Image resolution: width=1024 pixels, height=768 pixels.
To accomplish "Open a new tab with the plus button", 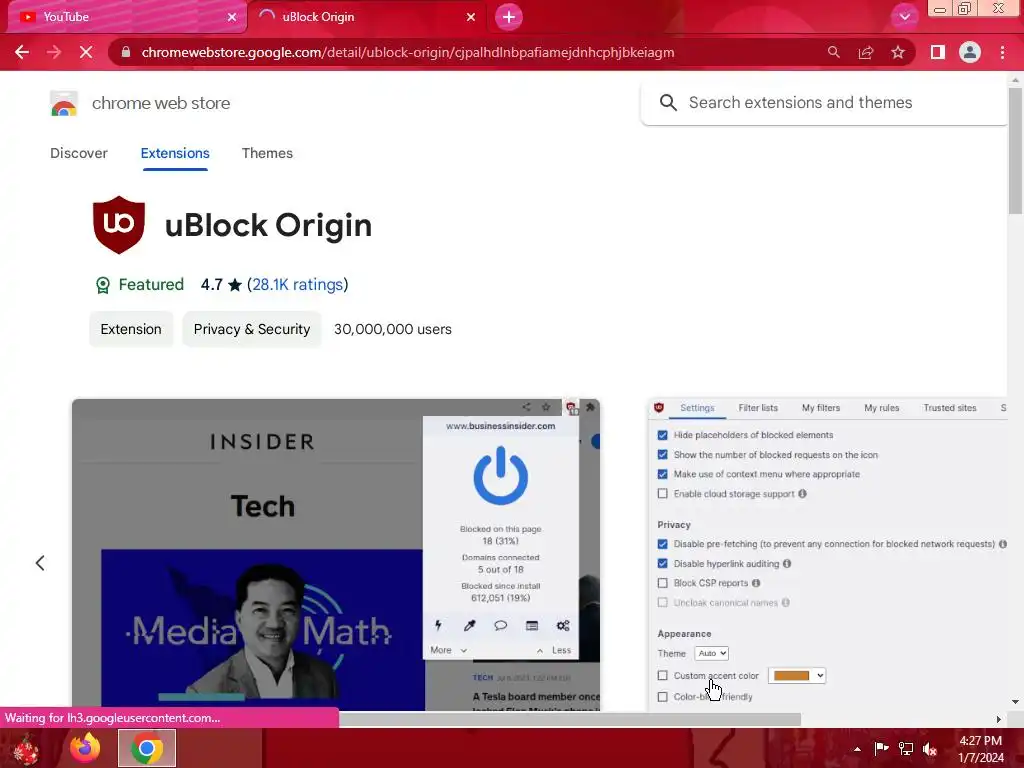I will pyautogui.click(x=509, y=17).
